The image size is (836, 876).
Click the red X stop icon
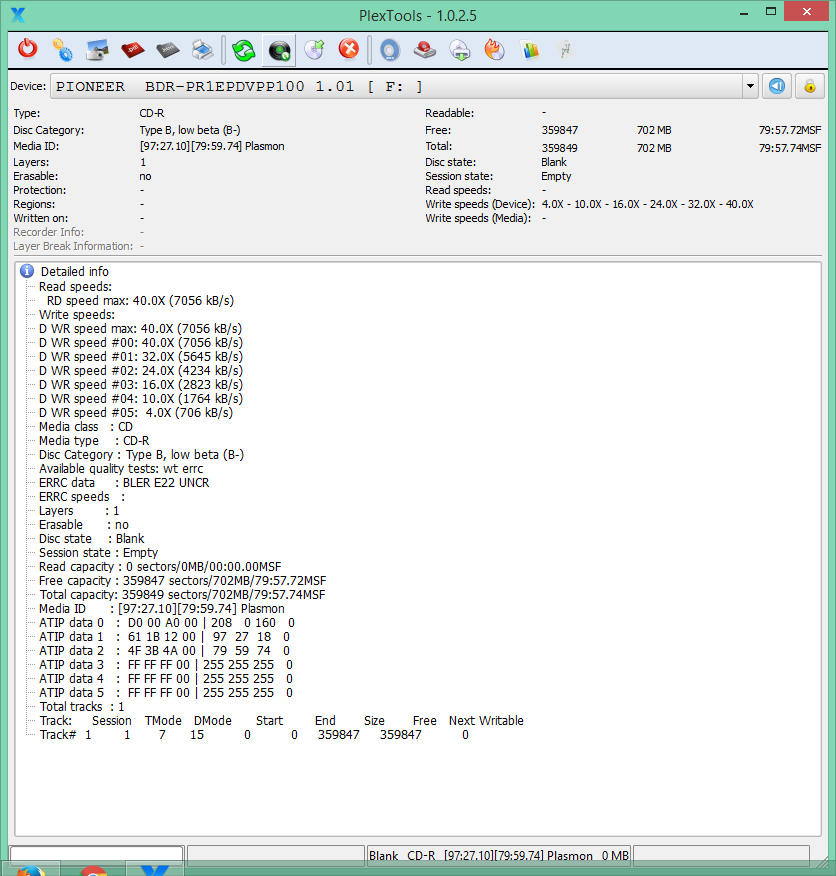pyautogui.click(x=349, y=49)
